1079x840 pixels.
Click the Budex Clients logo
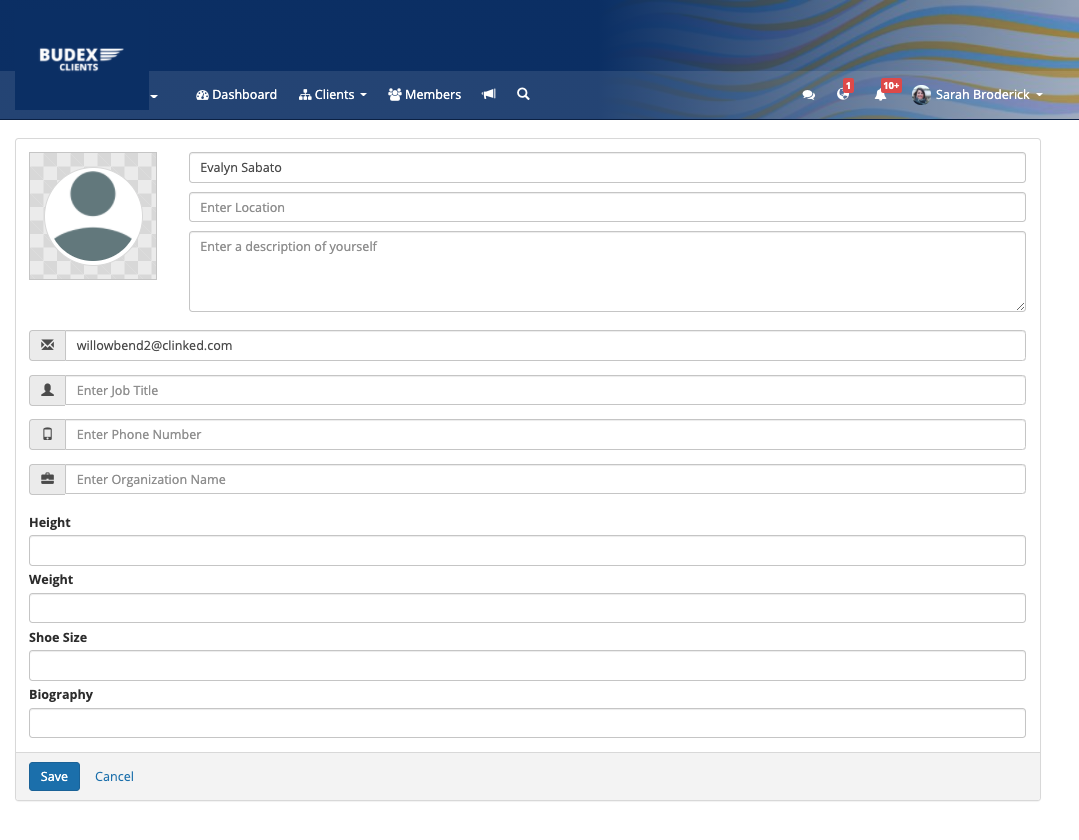click(81, 59)
